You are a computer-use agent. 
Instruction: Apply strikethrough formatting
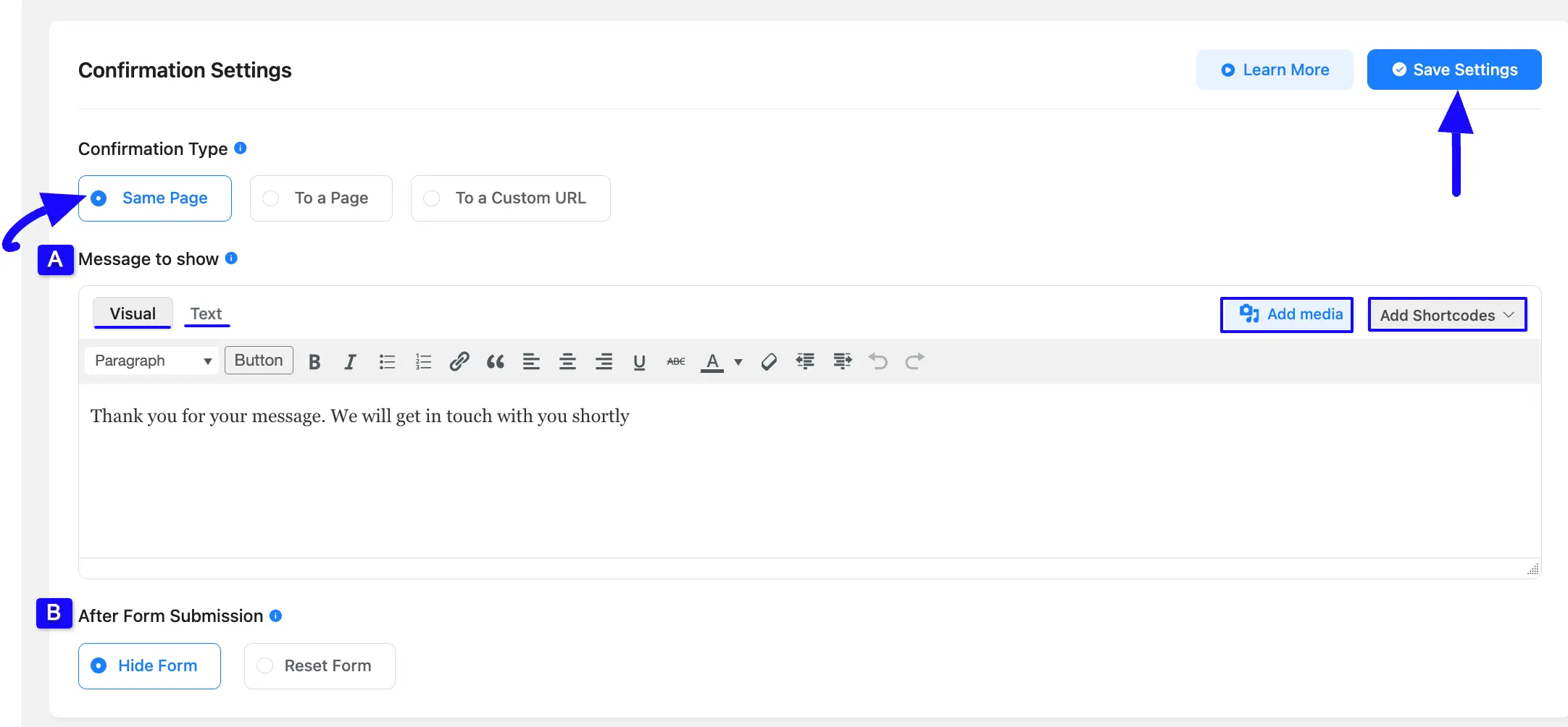675,361
